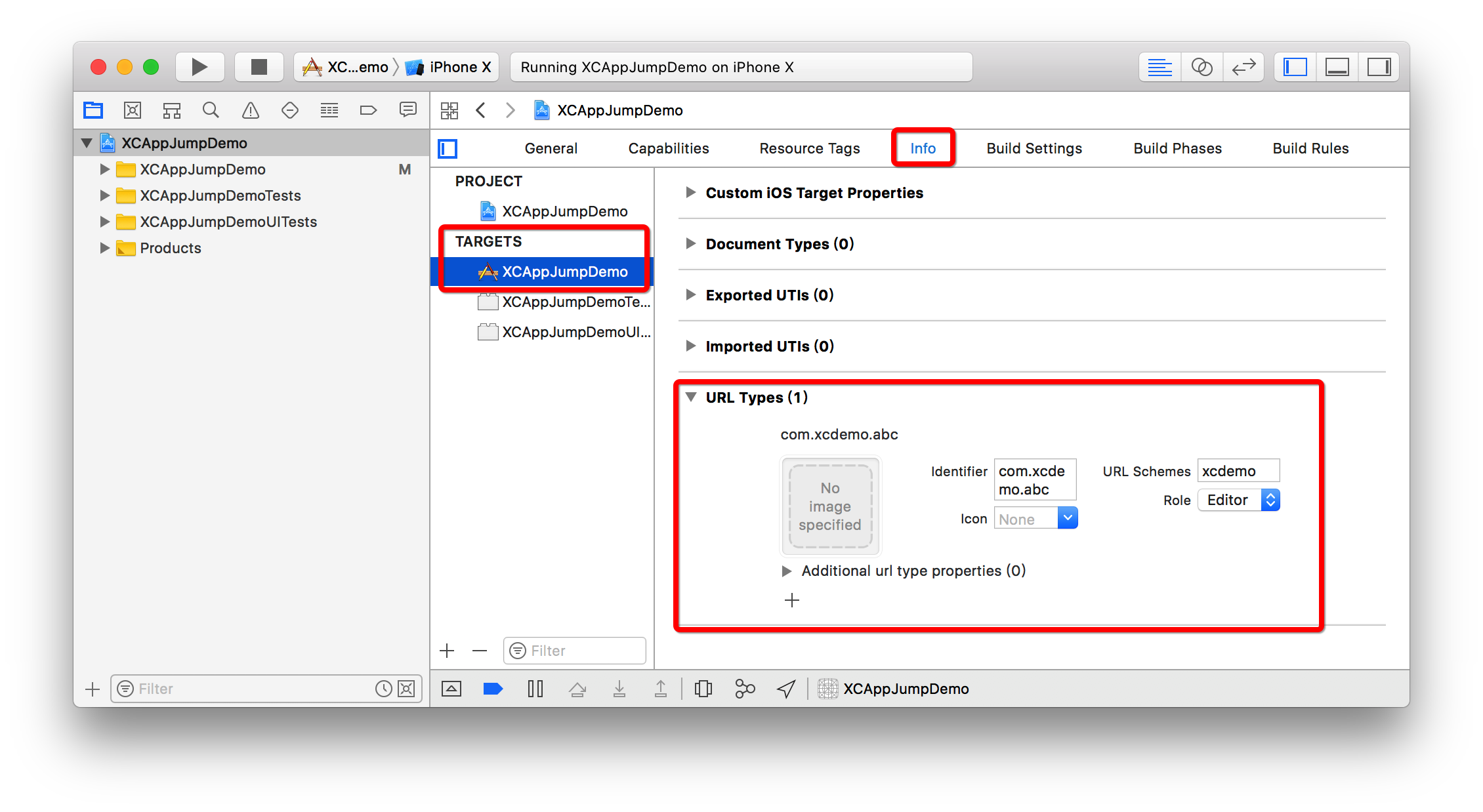This screenshot has width=1483, height=812.
Task: Open the Issue navigator warning icon
Action: 250,110
